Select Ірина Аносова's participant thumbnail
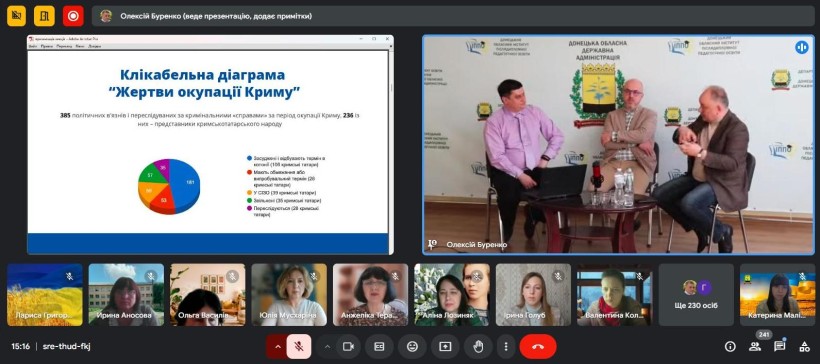 point(126,295)
